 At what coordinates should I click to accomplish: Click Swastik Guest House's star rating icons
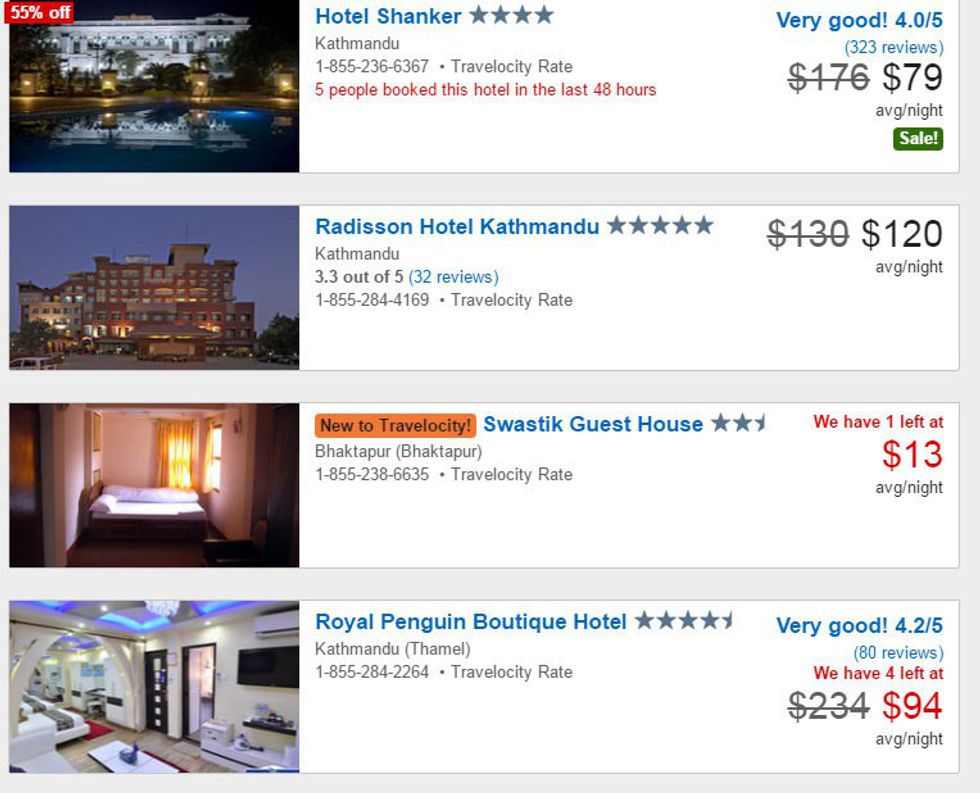(738, 424)
